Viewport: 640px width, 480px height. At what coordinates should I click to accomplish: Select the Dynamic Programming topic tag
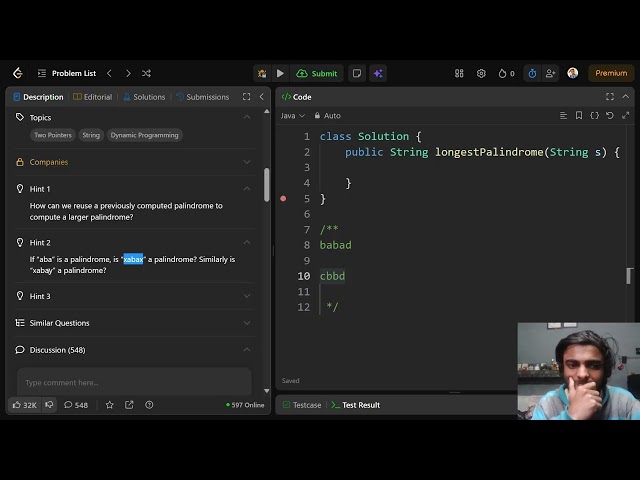[x=144, y=135]
